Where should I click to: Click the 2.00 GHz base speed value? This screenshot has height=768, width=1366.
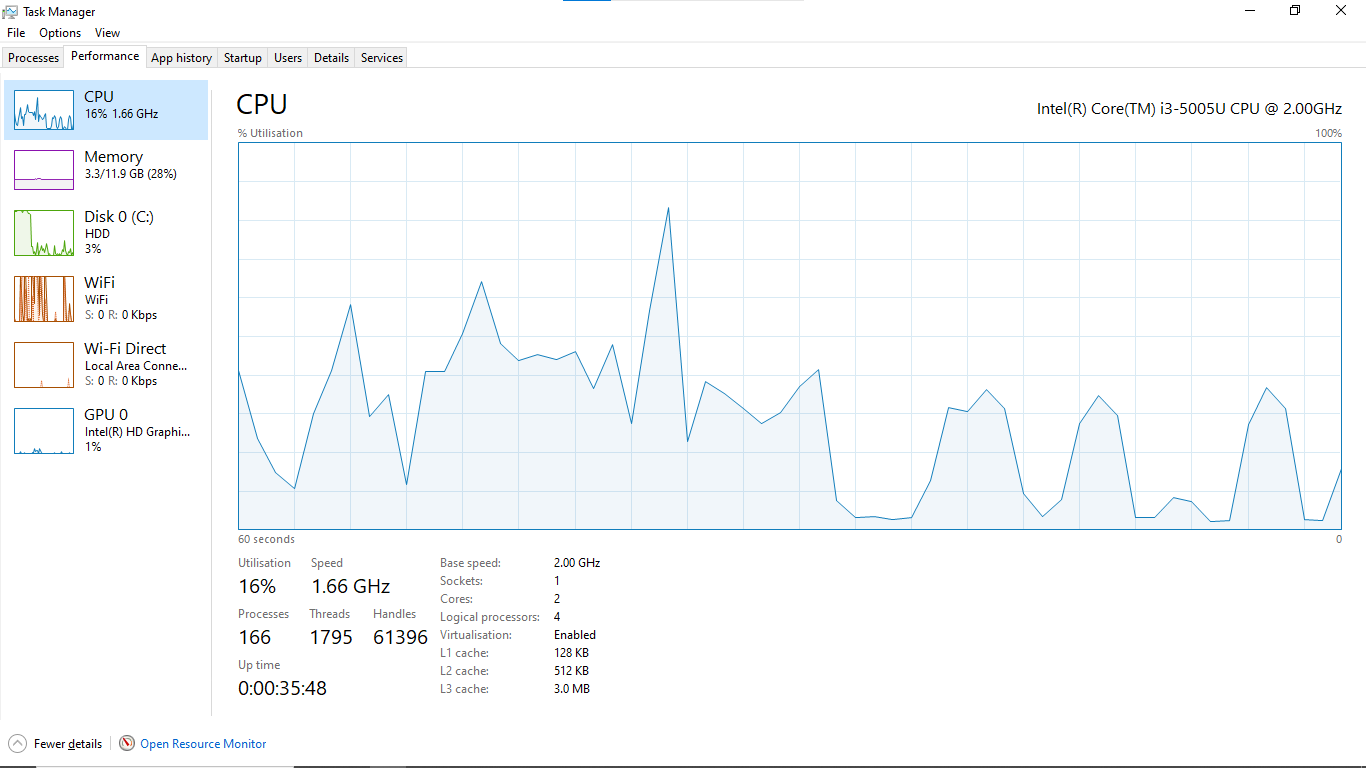(x=577, y=563)
